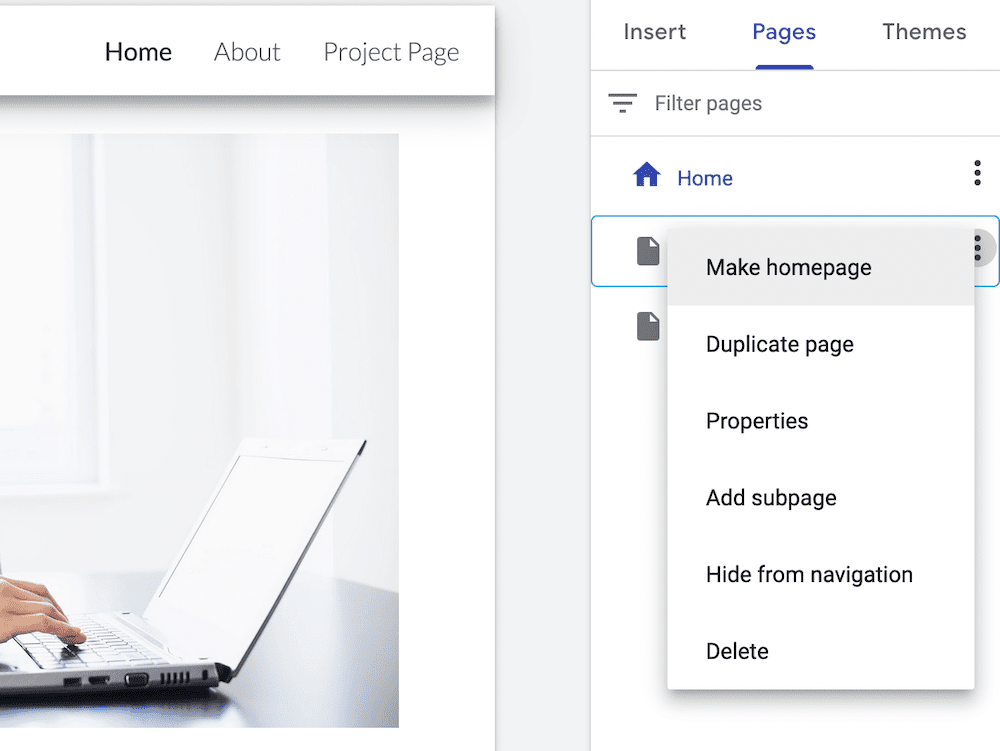
Task: Open the three-dot menu for the Home page
Action: pos(977,173)
